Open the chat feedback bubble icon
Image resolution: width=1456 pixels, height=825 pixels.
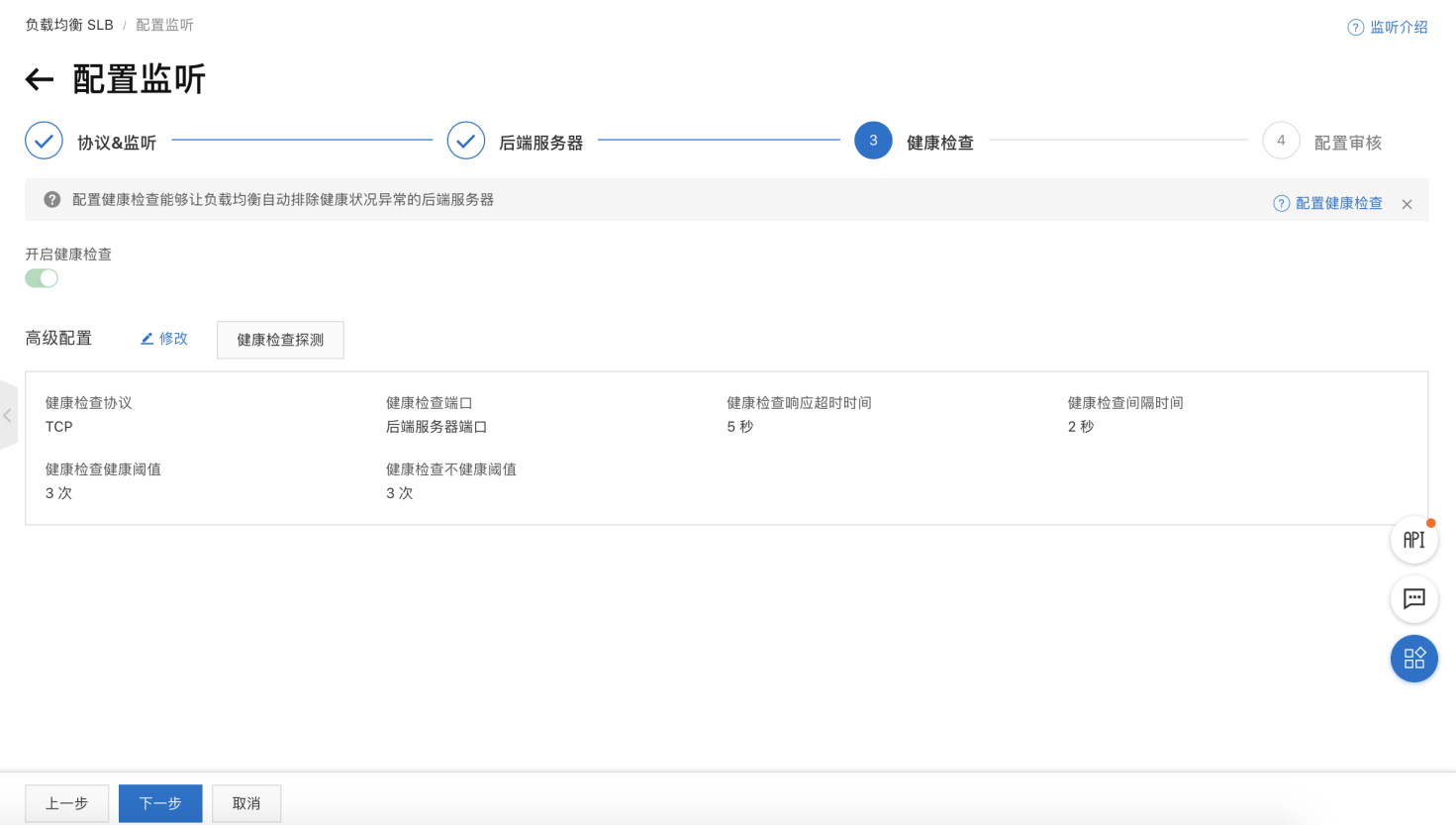point(1413,598)
